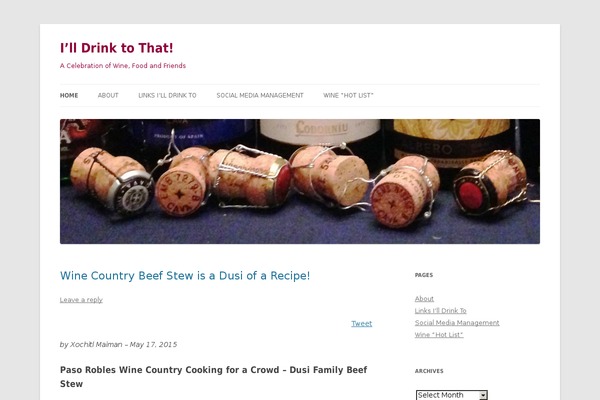This screenshot has width=600, height=400.
Task: Click the archives dropdown arrow button
Action: [x=483, y=395]
